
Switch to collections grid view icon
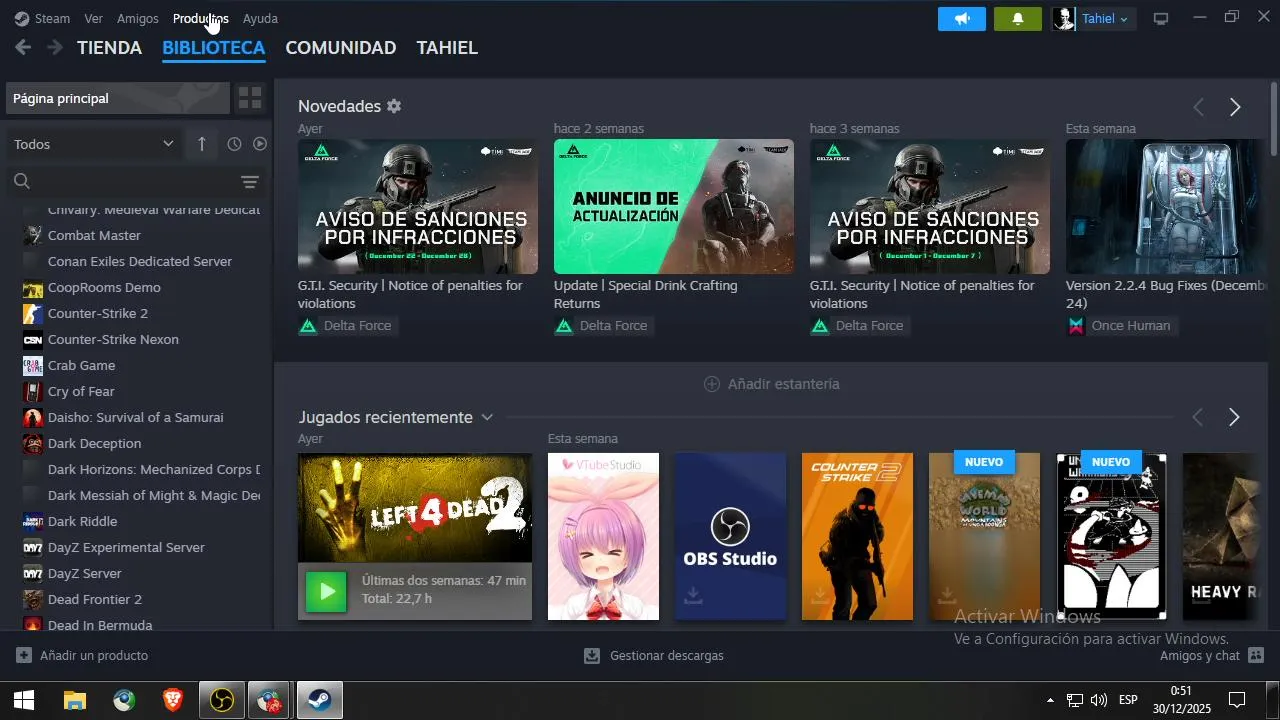pos(250,98)
